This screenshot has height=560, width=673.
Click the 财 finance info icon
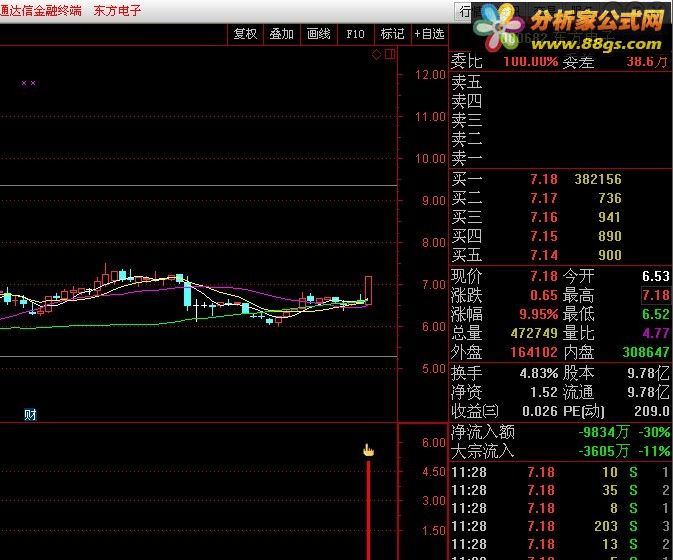[x=30, y=415]
